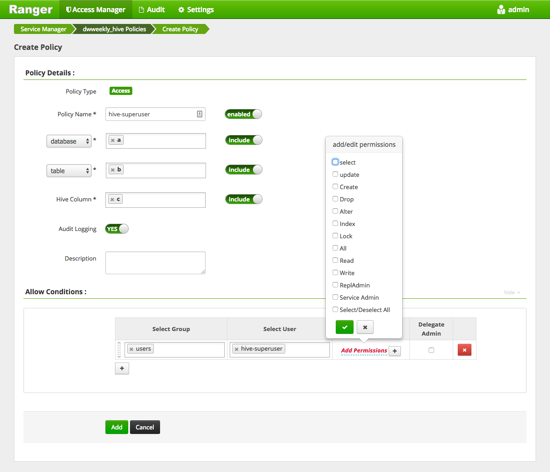Open the table resource dropdown
Viewport: 550px width, 472px height.
(x=69, y=171)
